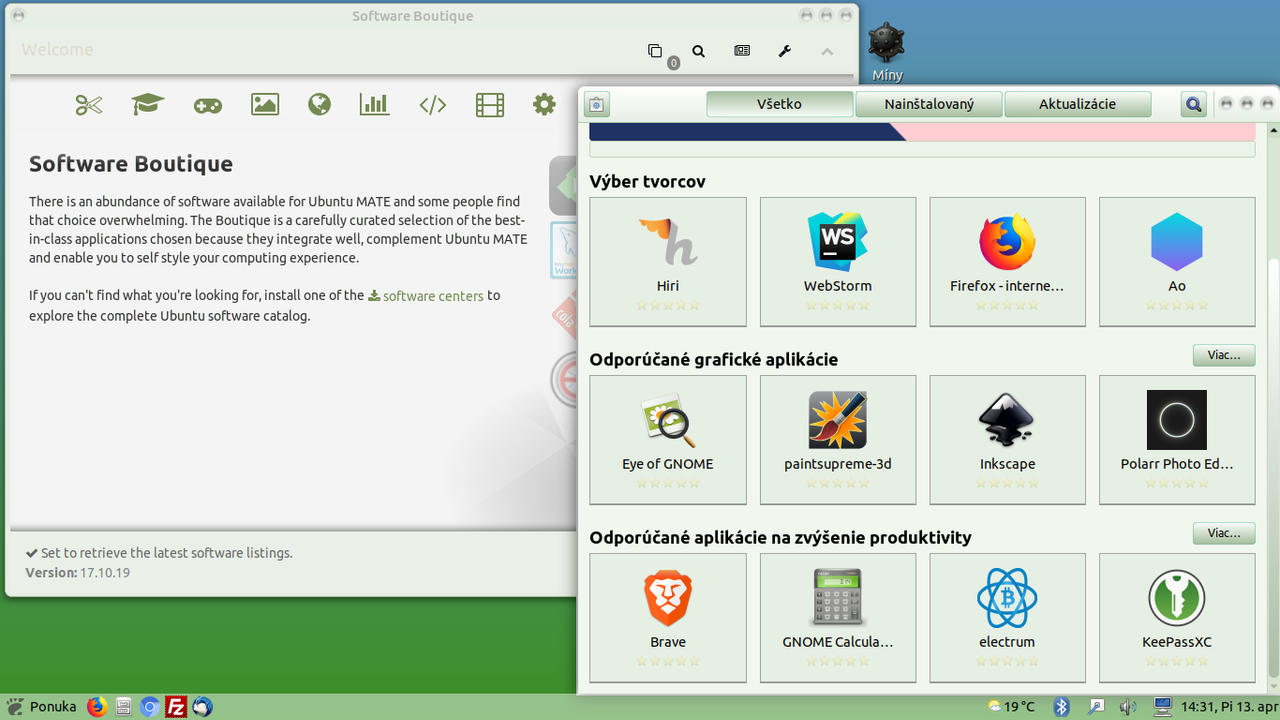Click the star rating under Inkscape

coord(1008,483)
